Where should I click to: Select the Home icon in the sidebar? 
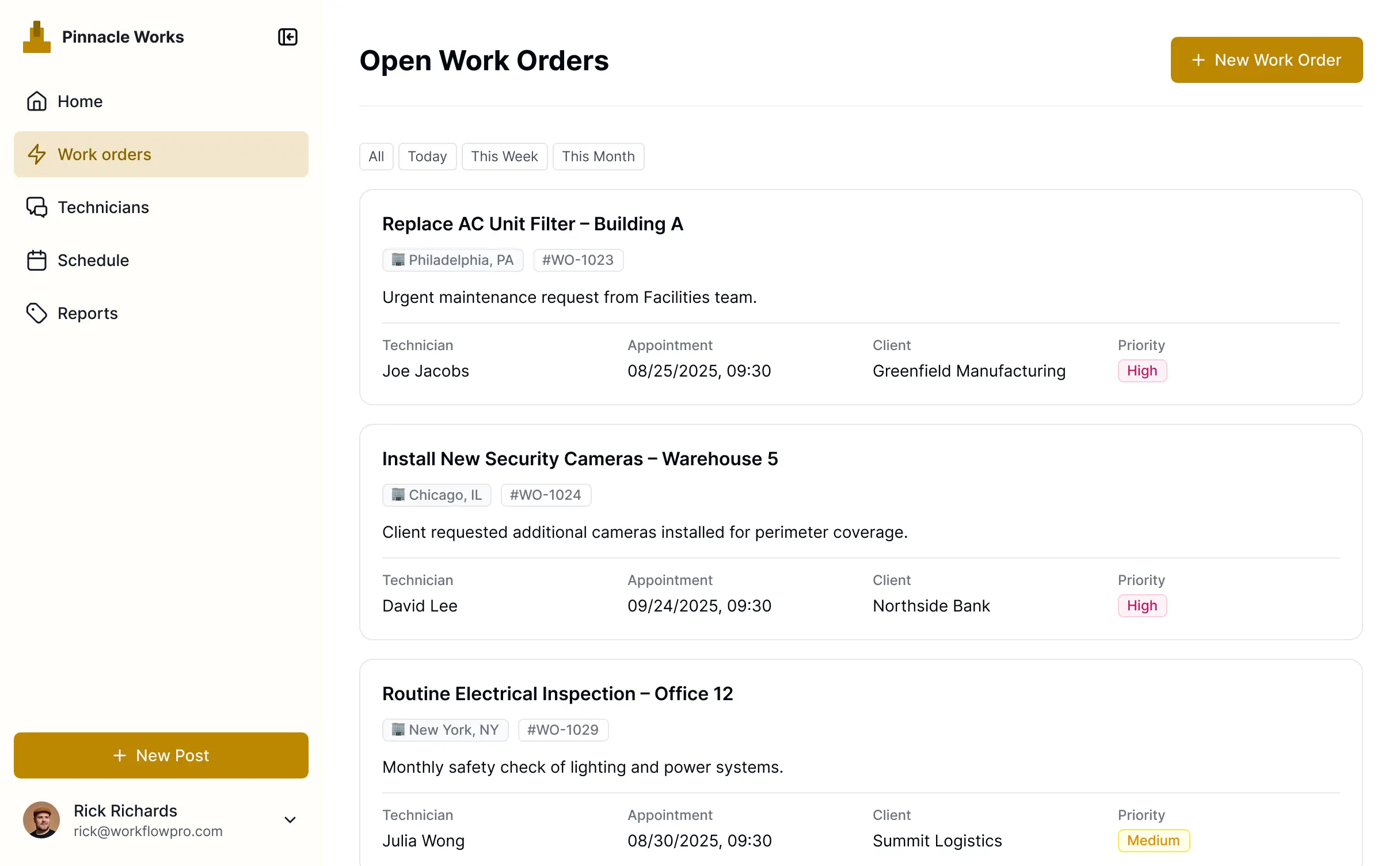pyautogui.click(x=37, y=101)
